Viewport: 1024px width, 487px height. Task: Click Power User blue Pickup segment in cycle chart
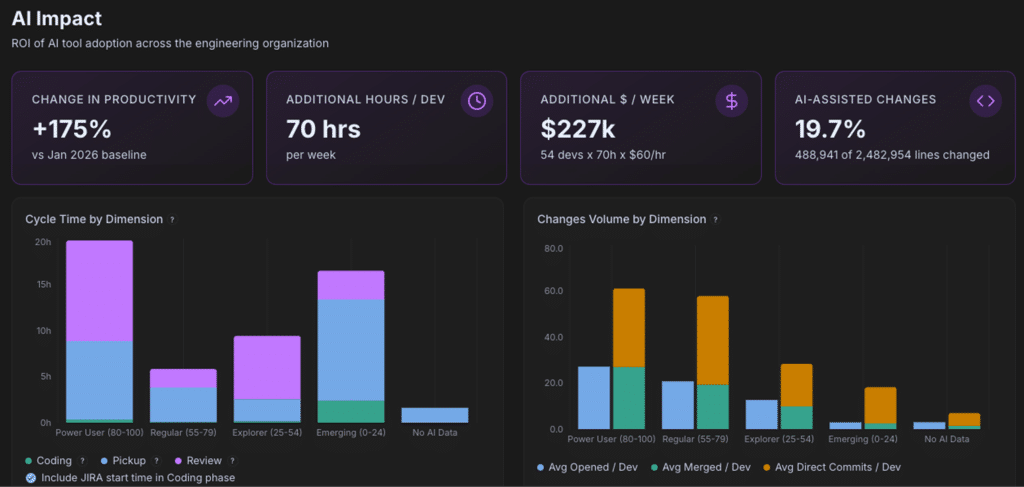99,380
